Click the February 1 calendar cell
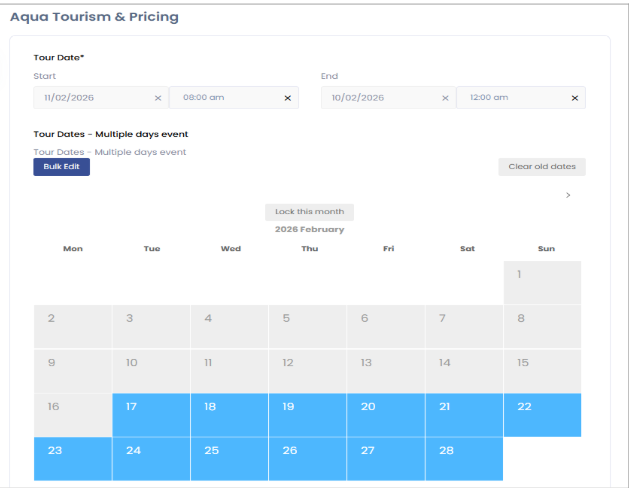Image resolution: width=629 pixels, height=488 pixels. coord(542,283)
